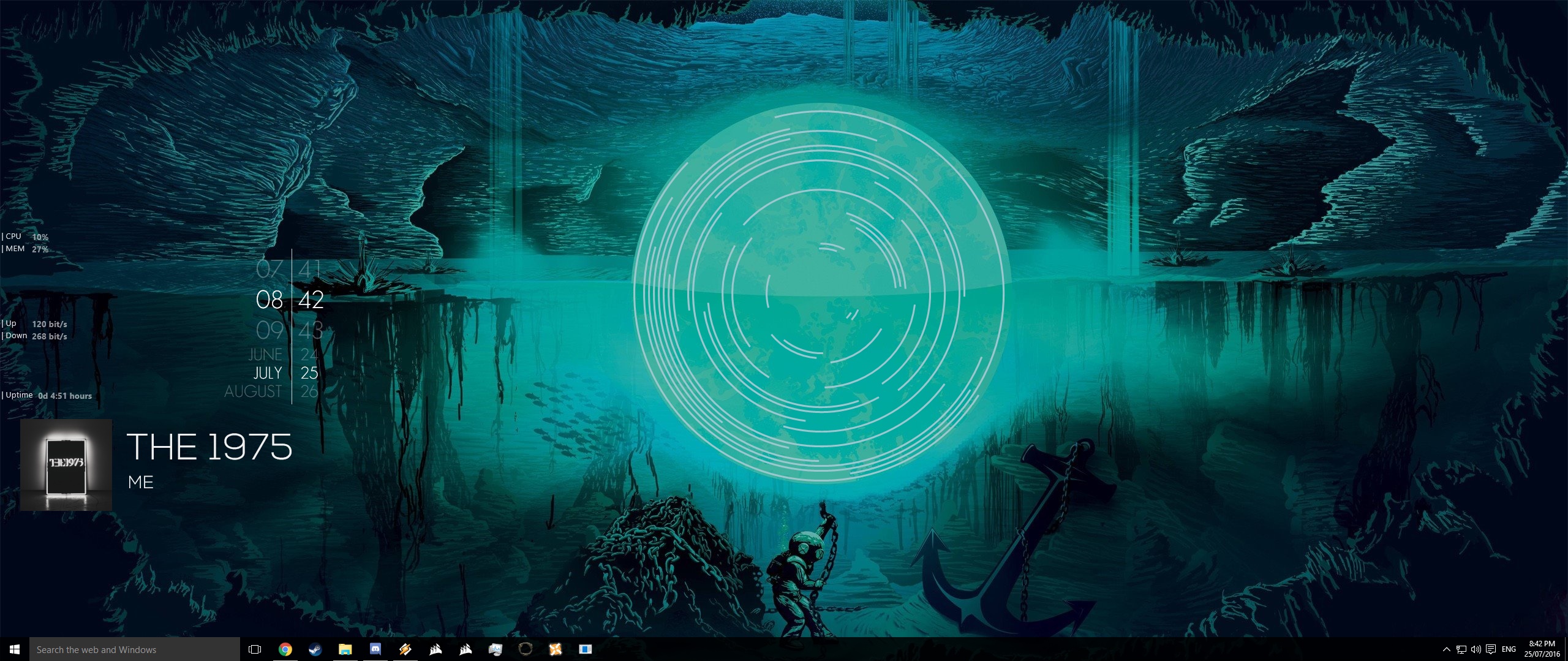Click The 1975 album cover art
1568x661 pixels.
(66, 465)
